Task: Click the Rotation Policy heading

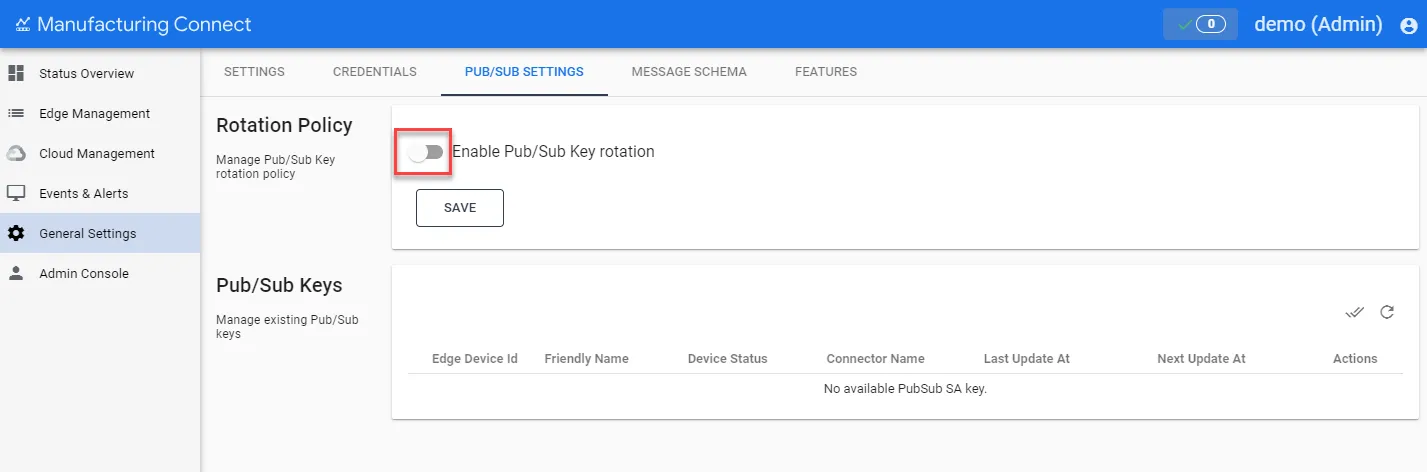Action: tap(284, 125)
